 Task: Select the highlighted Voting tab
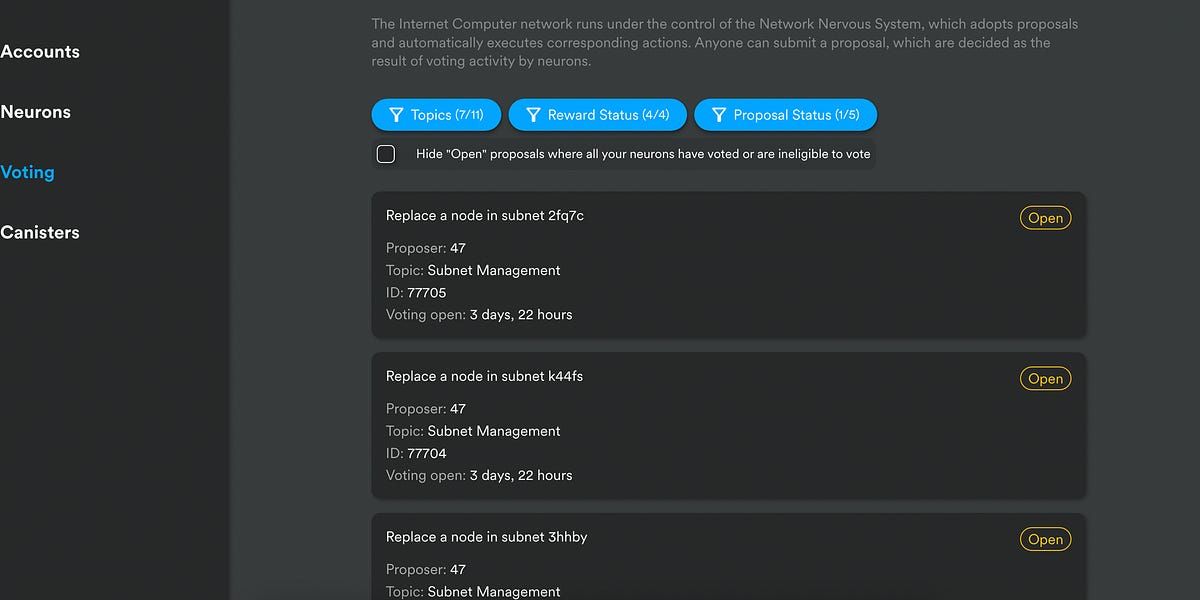(28, 171)
